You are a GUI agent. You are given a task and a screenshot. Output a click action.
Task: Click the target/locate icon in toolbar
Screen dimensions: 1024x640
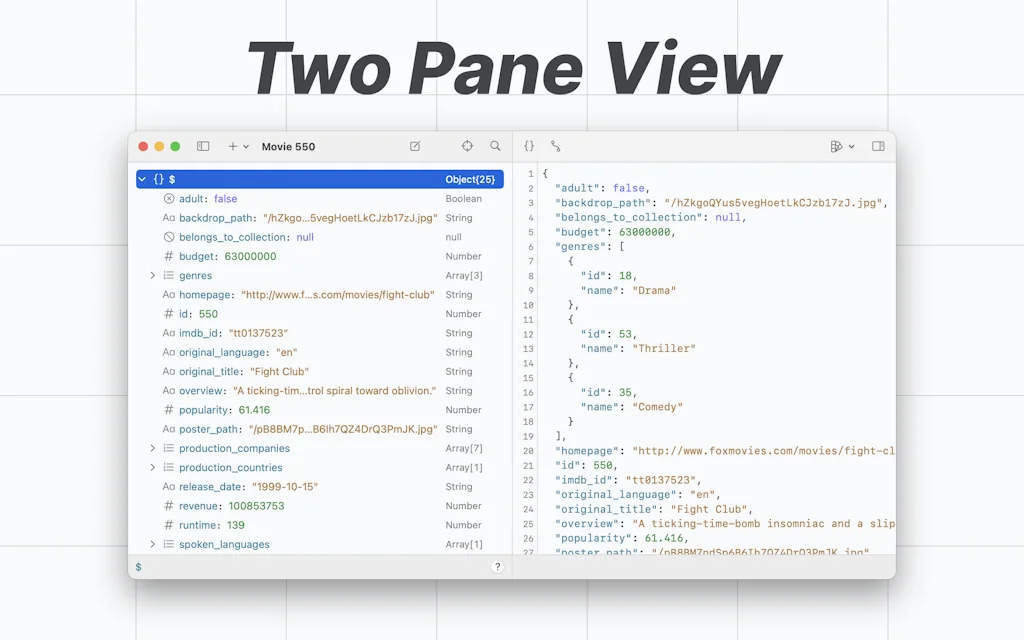coord(467,146)
